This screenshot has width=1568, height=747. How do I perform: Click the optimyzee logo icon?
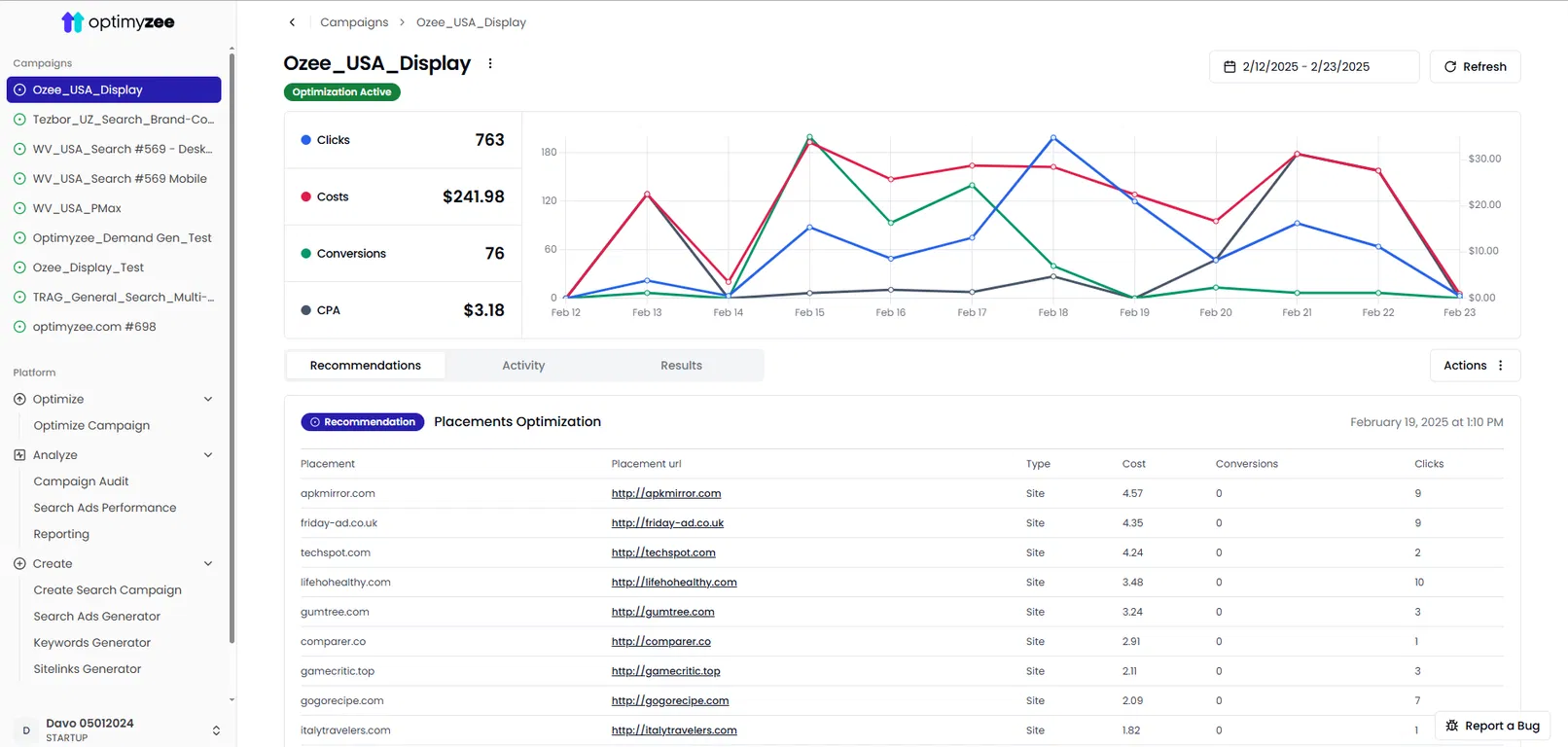coord(72,21)
